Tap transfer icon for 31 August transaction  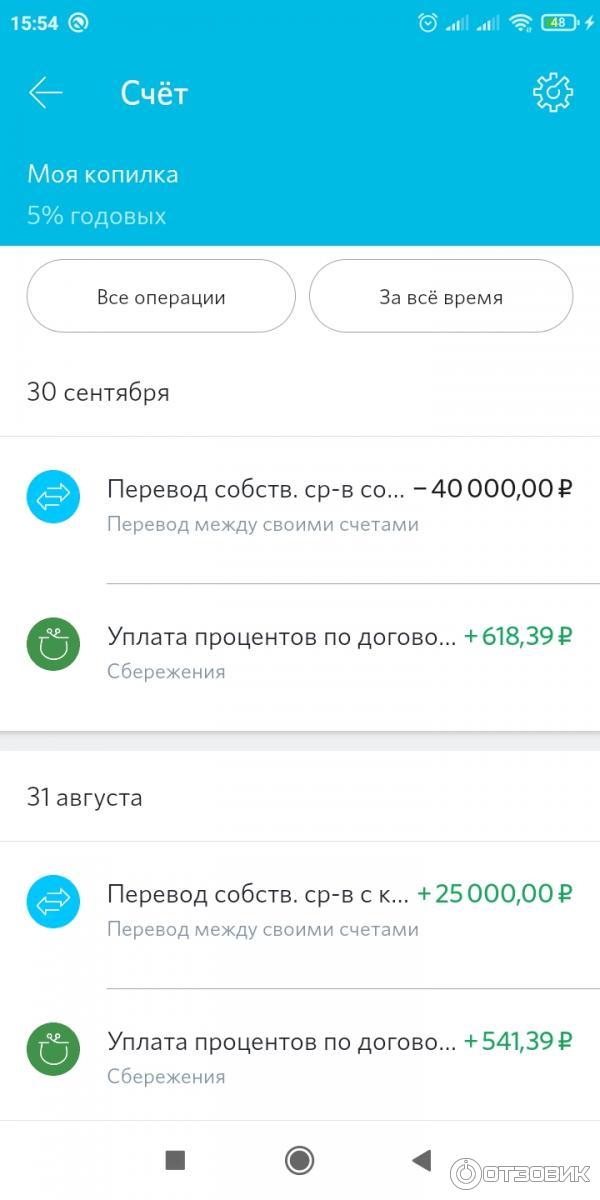click(53, 902)
